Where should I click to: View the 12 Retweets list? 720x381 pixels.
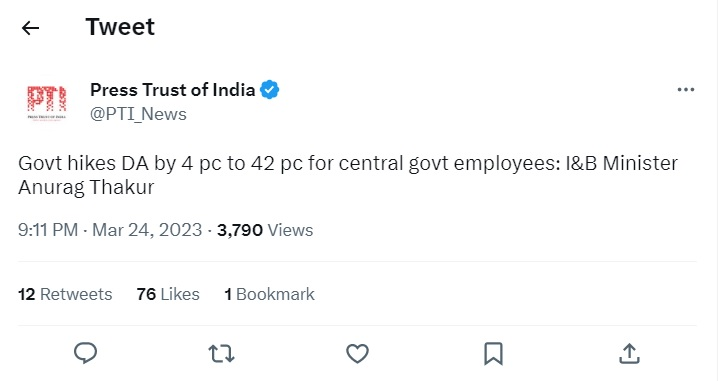click(x=65, y=294)
